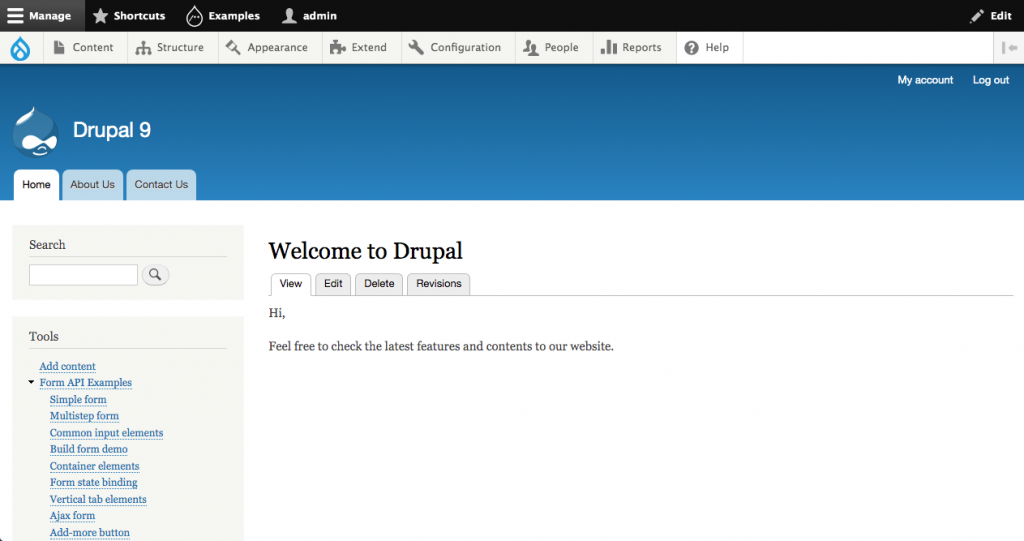Click the Shortcuts toolbar label
The width and height of the screenshot is (1024, 541).
pos(139,16)
